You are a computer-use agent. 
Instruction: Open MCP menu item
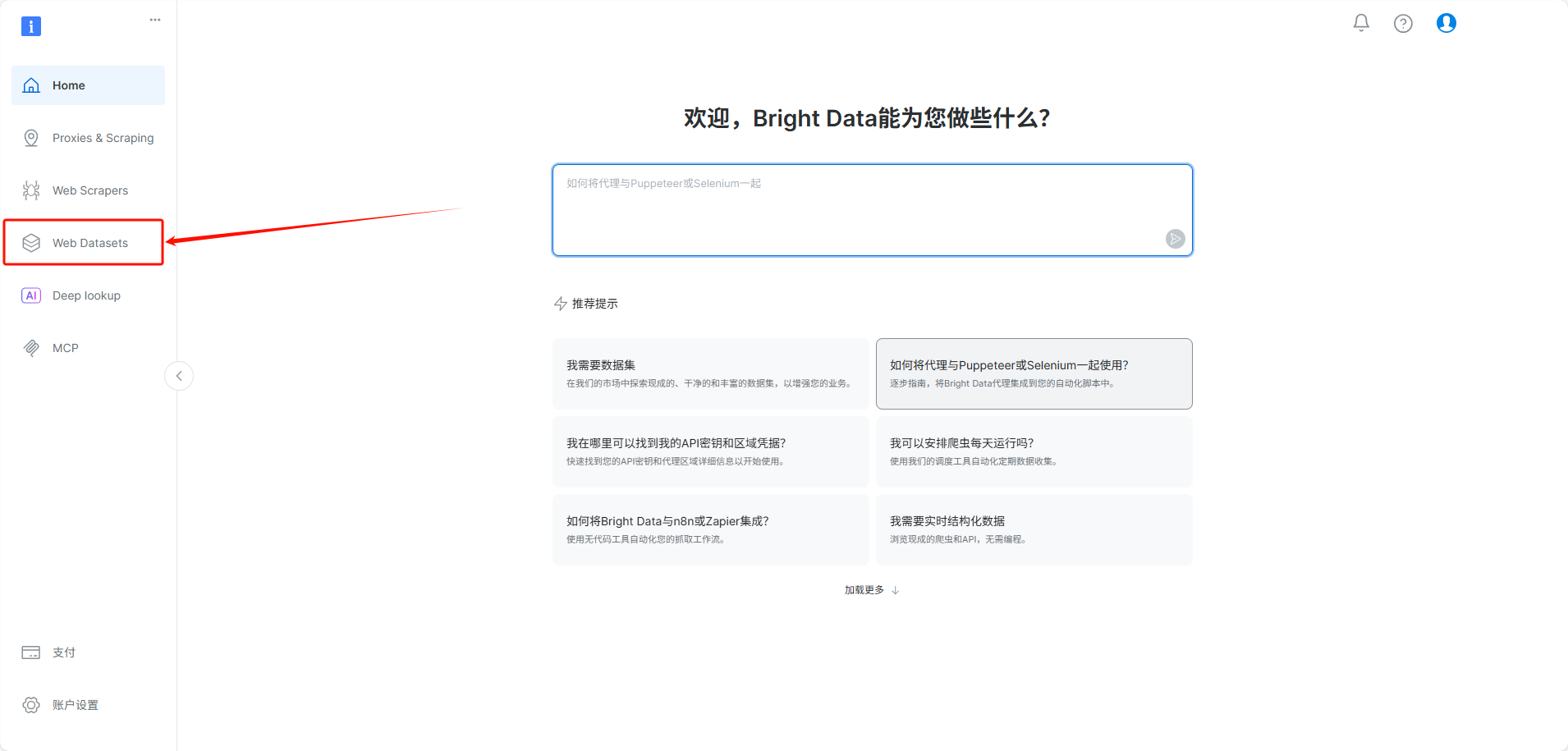tap(89, 348)
